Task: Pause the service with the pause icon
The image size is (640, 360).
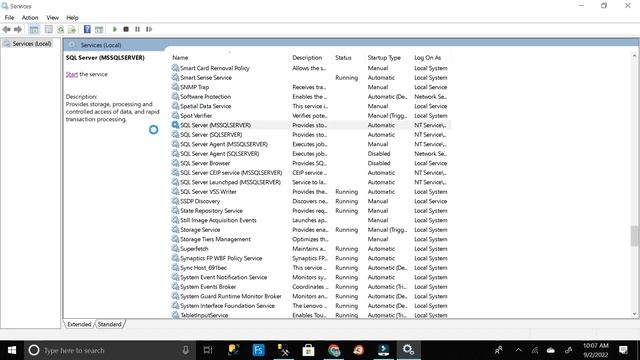Action: pyautogui.click(x=137, y=29)
